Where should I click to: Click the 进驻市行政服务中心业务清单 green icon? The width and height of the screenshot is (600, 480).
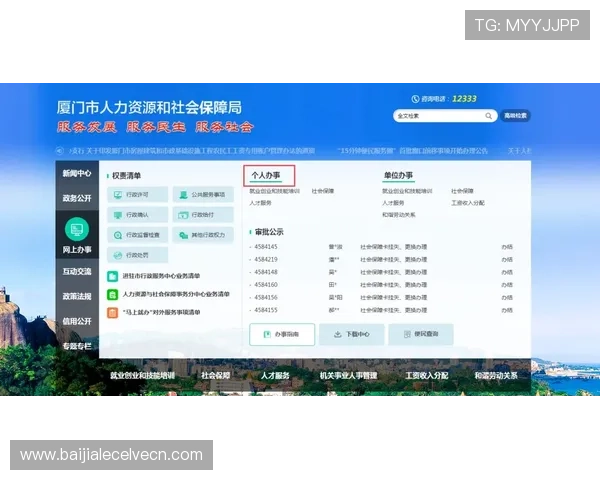[112, 276]
